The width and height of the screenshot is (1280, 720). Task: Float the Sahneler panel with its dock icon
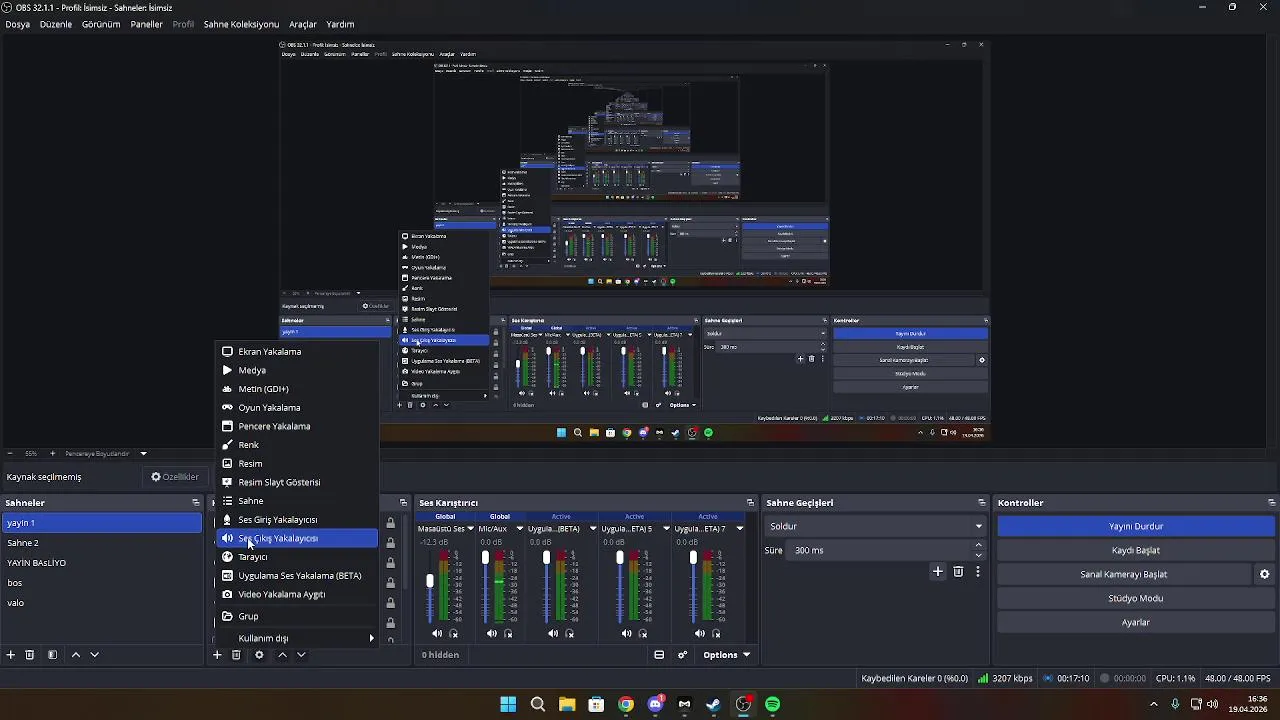(x=196, y=503)
